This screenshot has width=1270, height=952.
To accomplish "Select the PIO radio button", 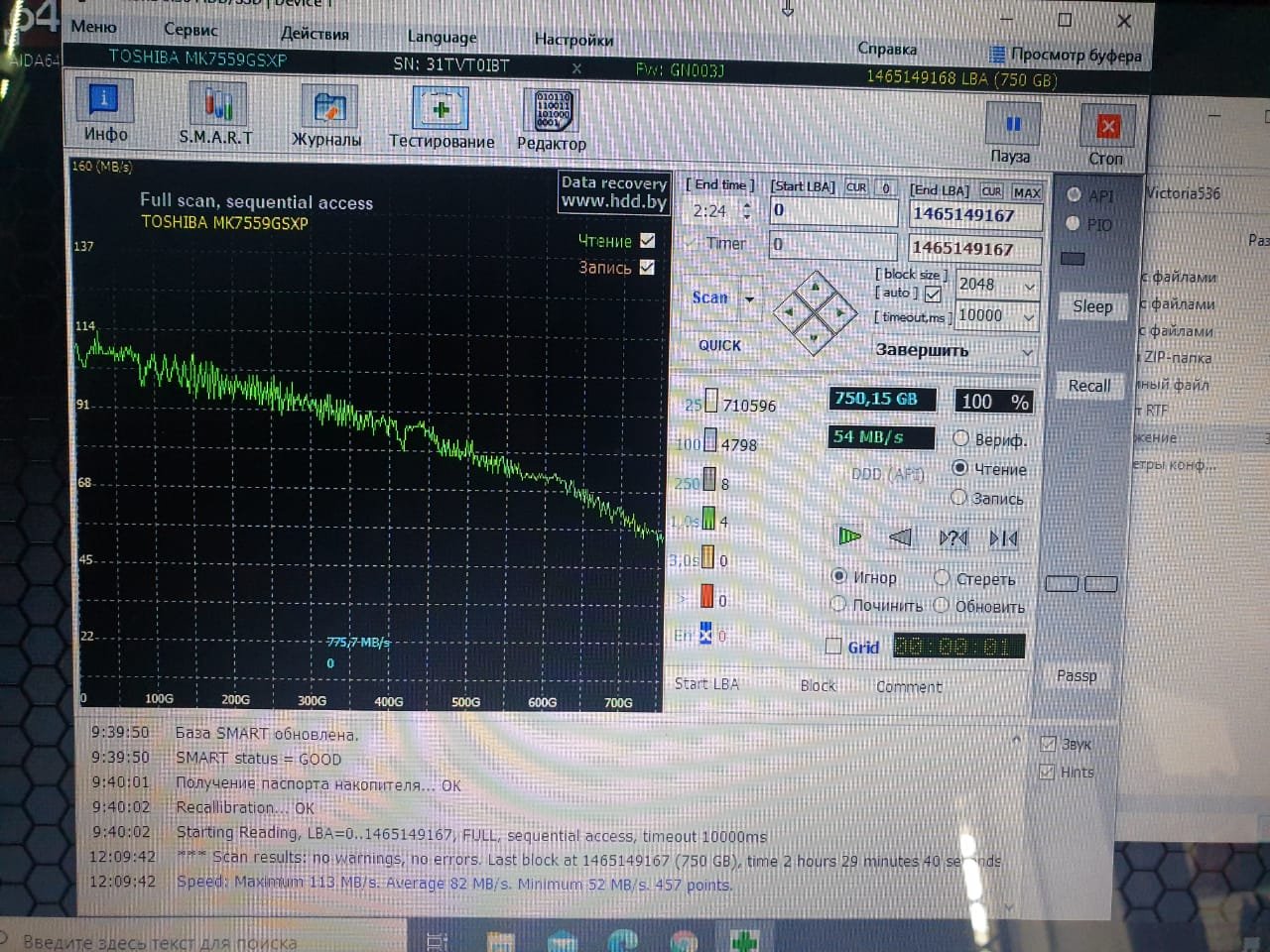I will [1073, 223].
